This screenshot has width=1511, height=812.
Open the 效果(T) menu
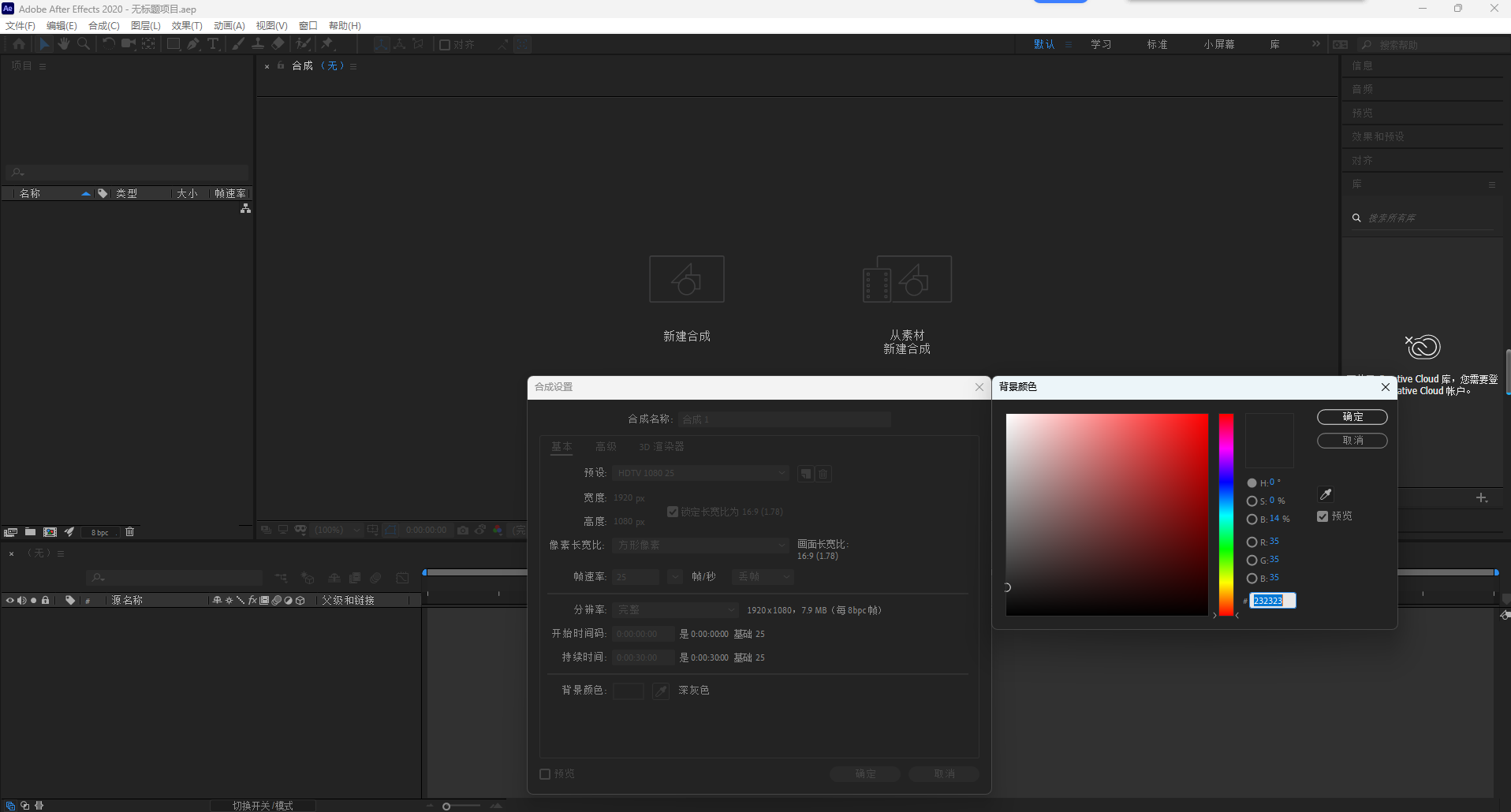point(187,26)
